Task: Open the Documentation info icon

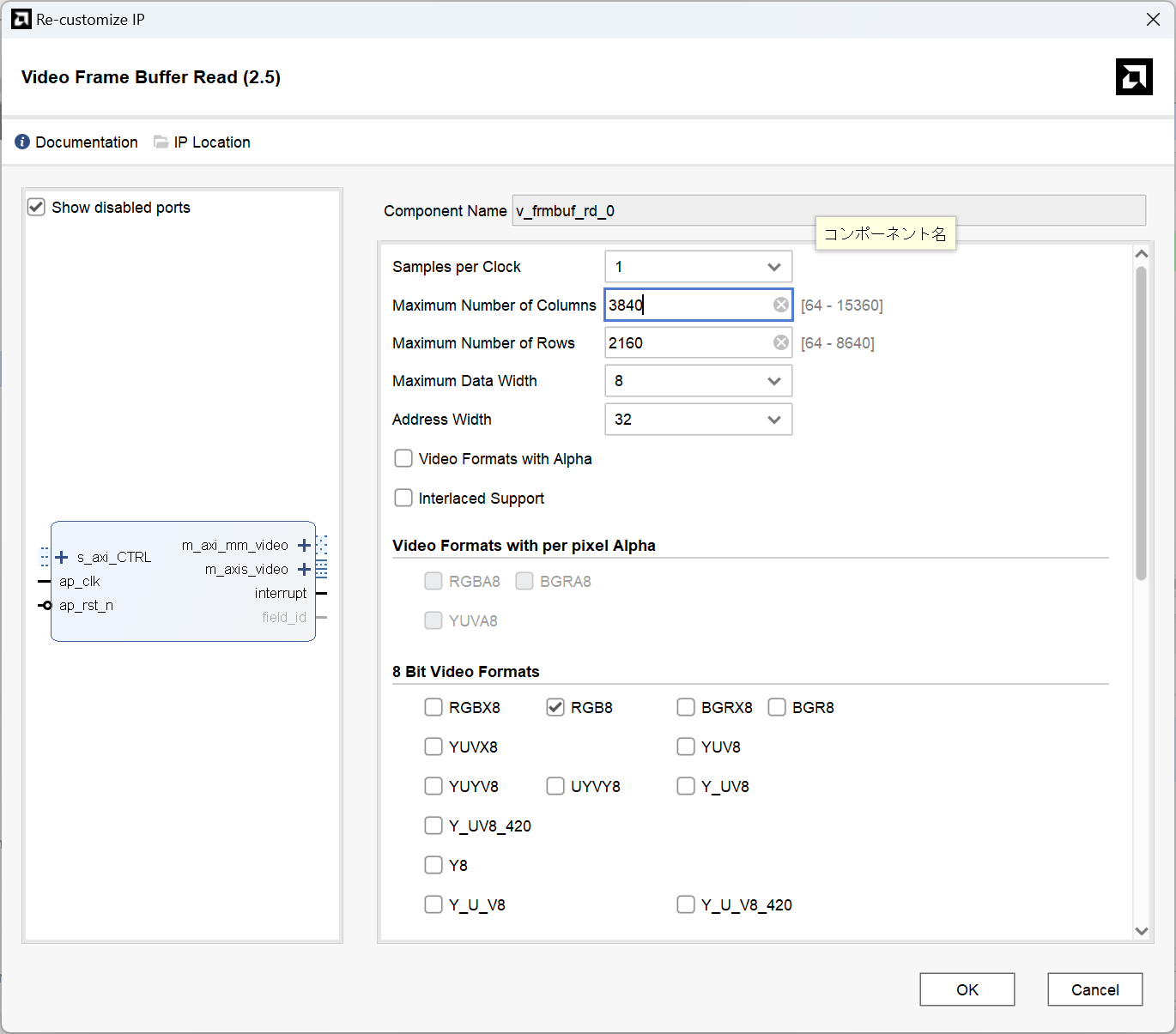Action: coord(22,142)
